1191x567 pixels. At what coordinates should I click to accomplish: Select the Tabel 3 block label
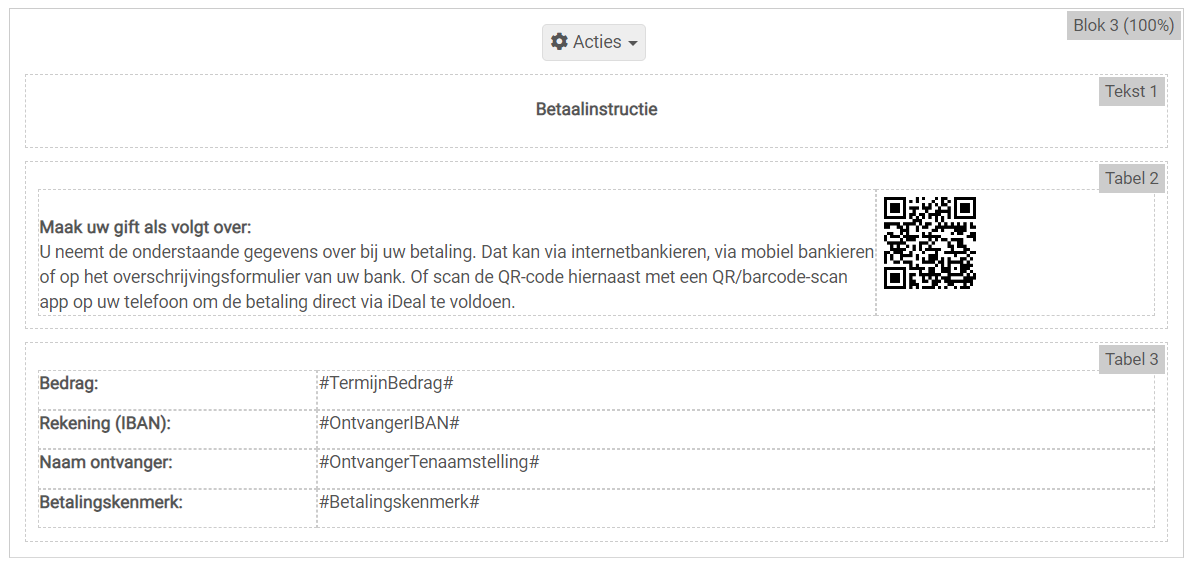coord(1131,359)
